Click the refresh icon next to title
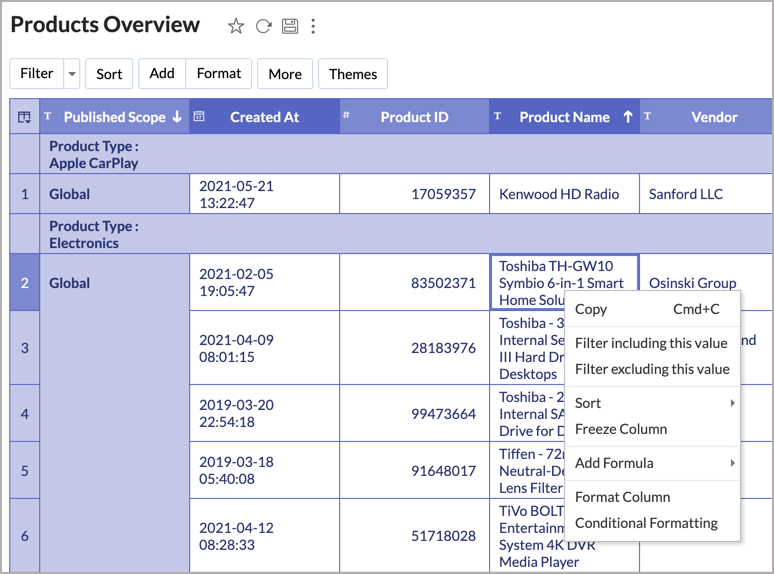 point(263,27)
